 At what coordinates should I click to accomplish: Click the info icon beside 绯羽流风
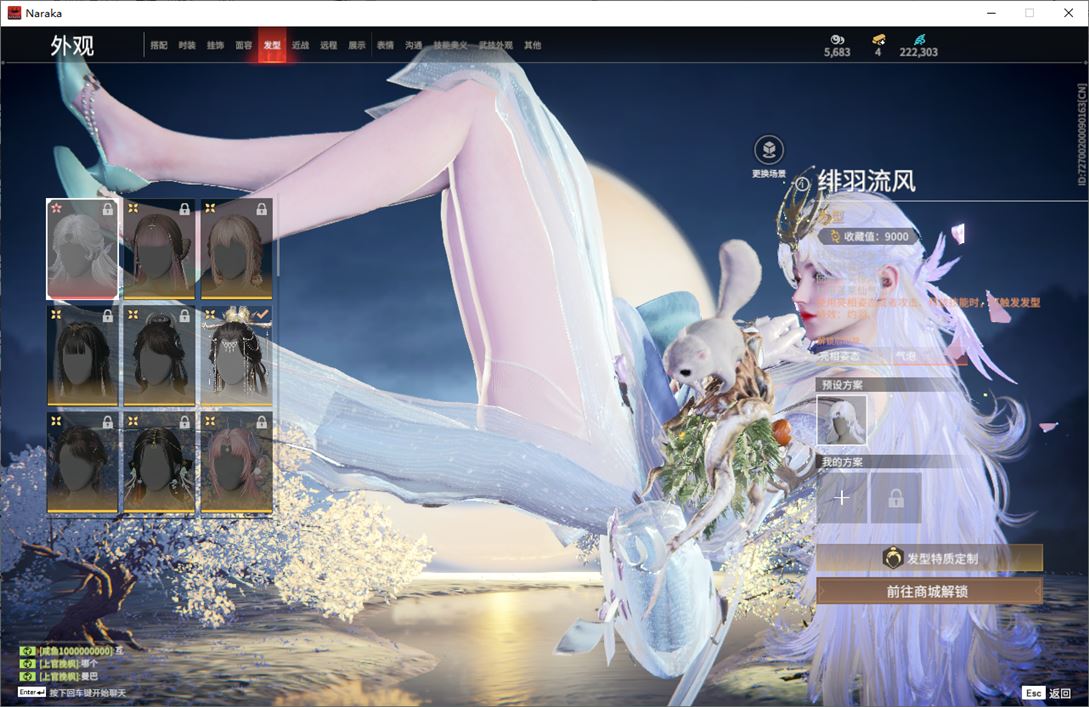pos(802,183)
